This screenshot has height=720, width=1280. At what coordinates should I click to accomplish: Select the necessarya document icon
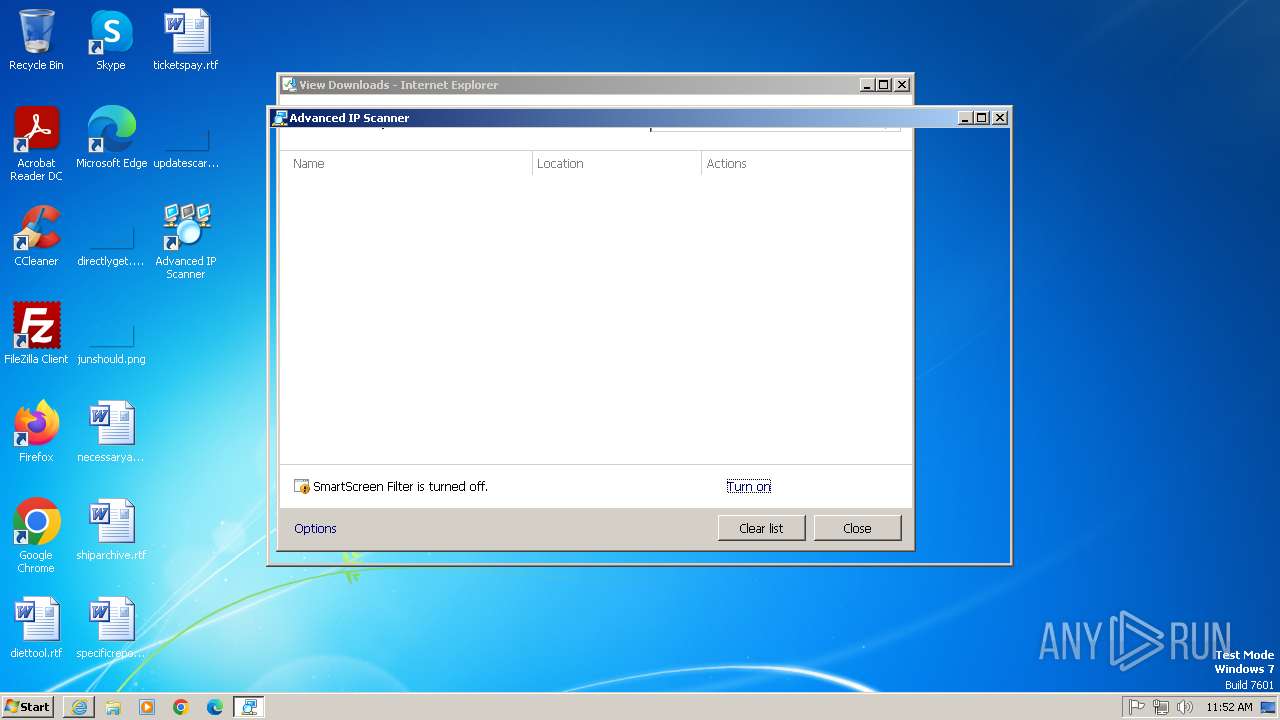pos(111,432)
